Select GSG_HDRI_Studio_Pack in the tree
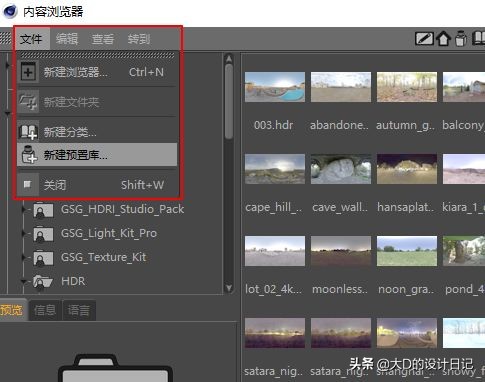This screenshot has height=382, width=485. [122, 209]
